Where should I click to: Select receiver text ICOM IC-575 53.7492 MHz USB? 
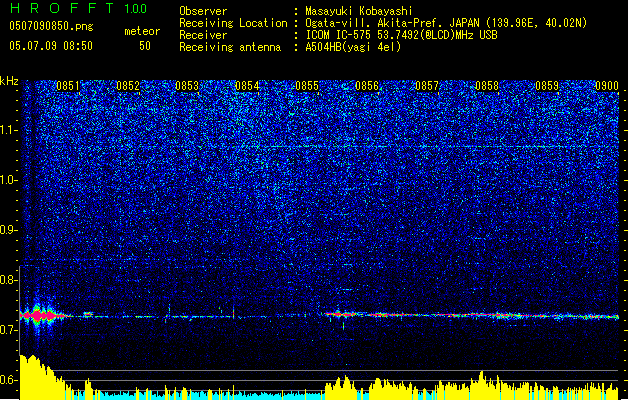click(x=401, y=35)
